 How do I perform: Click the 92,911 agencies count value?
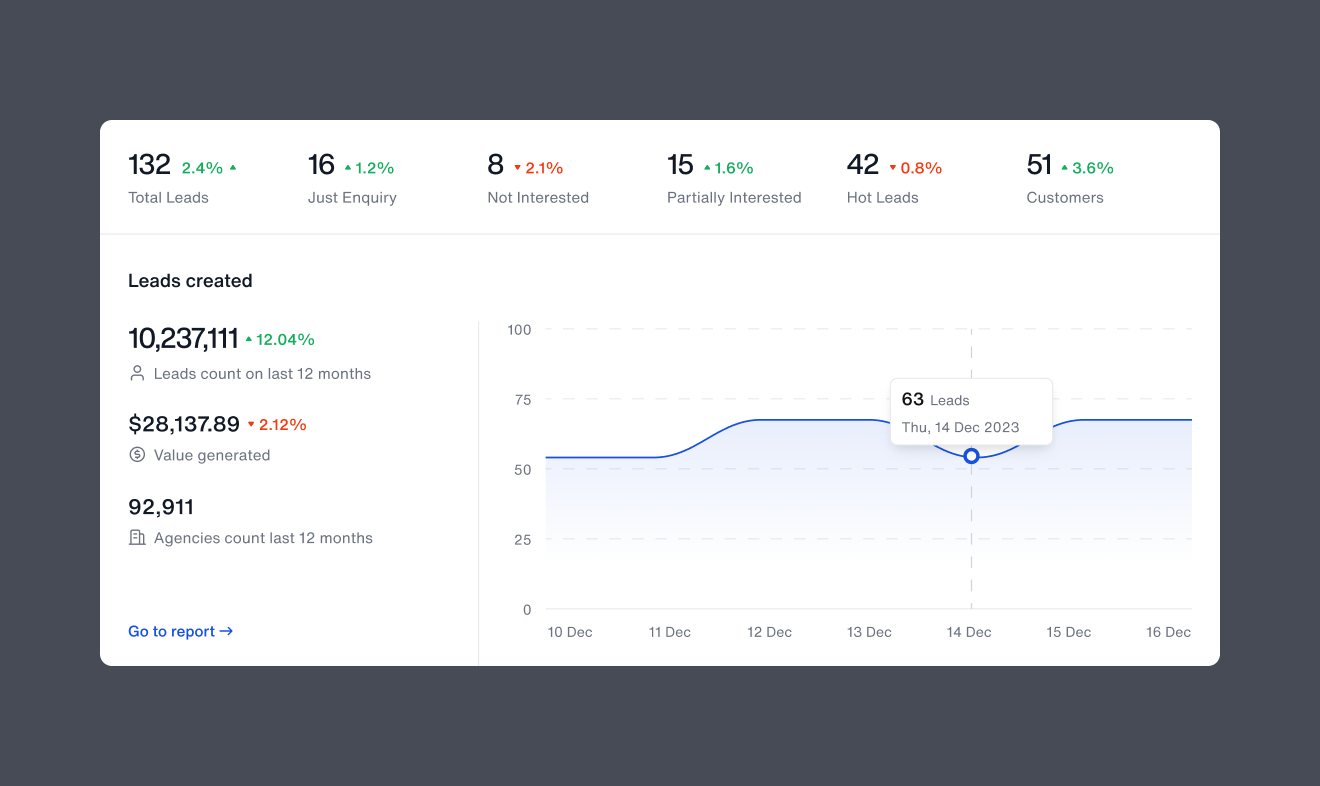click(161, 507)
